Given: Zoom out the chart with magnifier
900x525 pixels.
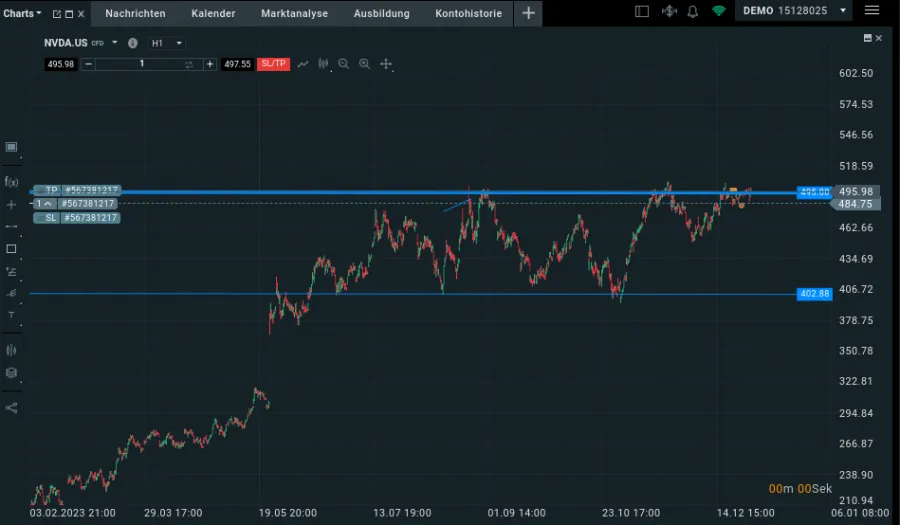Looking at the screenshot, I should (343, 64).
